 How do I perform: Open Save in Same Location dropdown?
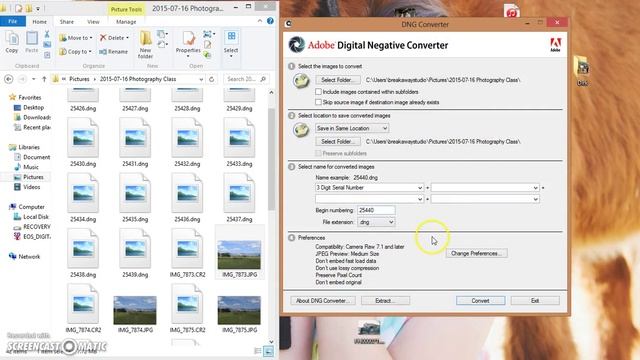(x=352, y=128)
